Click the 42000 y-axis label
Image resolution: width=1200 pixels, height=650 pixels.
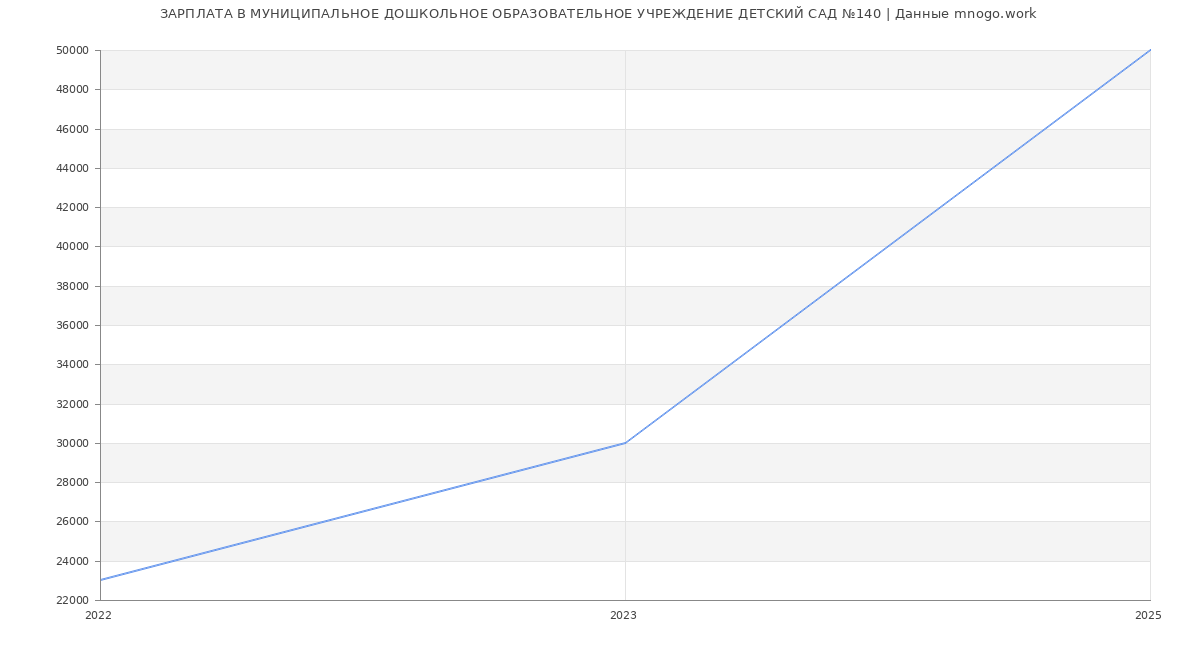[x=74, y=207]
